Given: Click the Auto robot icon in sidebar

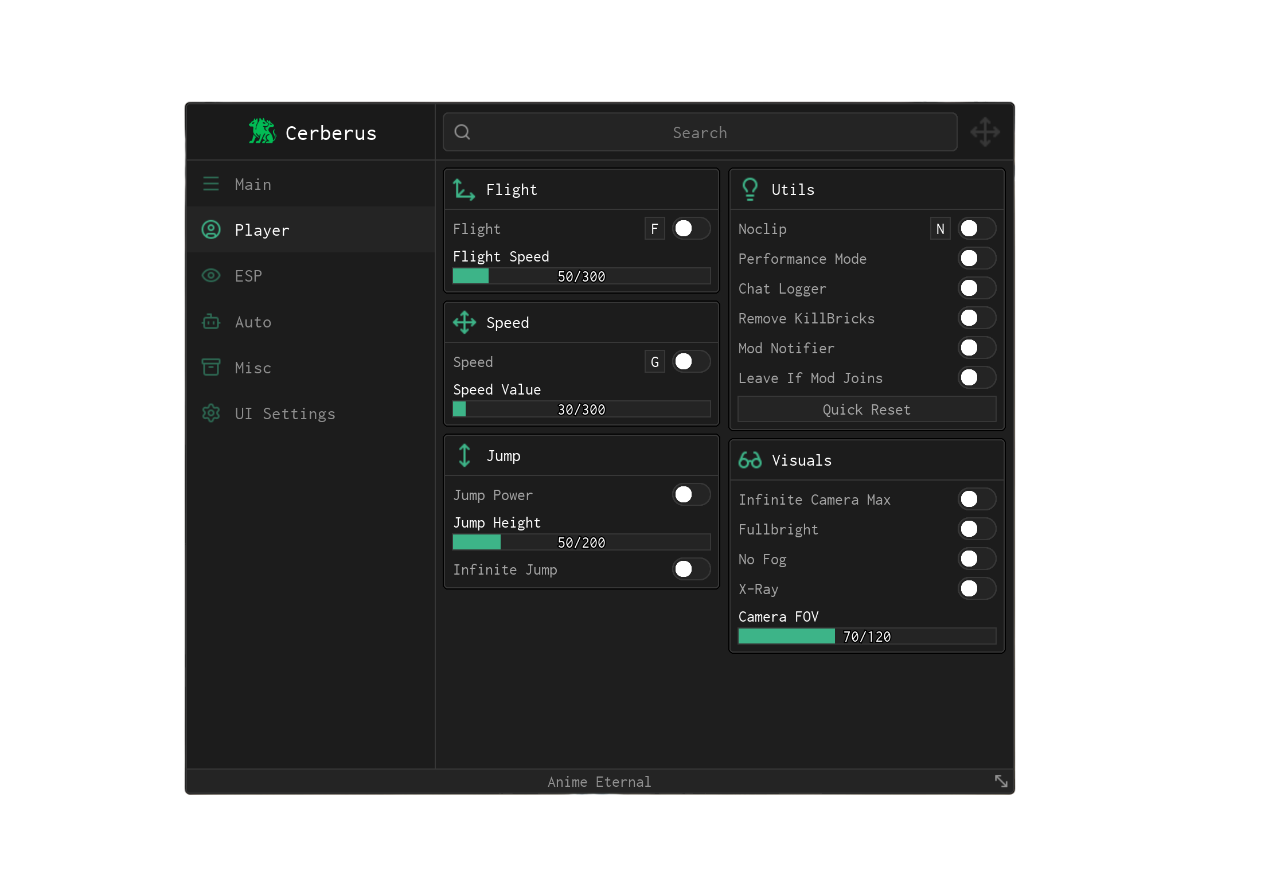Looking at the screenshot, I should pos(211,322).
